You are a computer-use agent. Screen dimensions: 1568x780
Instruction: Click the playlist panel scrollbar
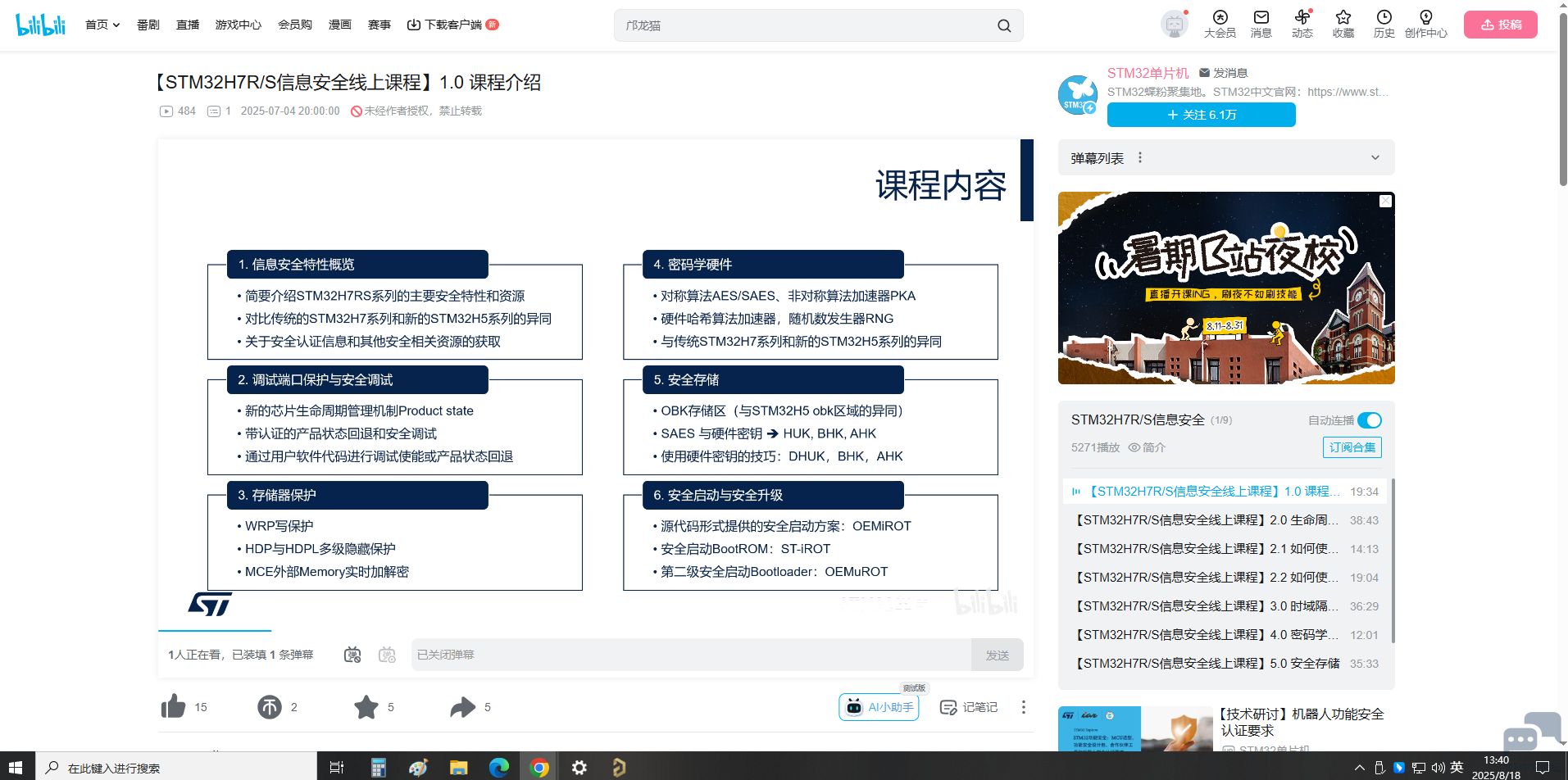1393,560
